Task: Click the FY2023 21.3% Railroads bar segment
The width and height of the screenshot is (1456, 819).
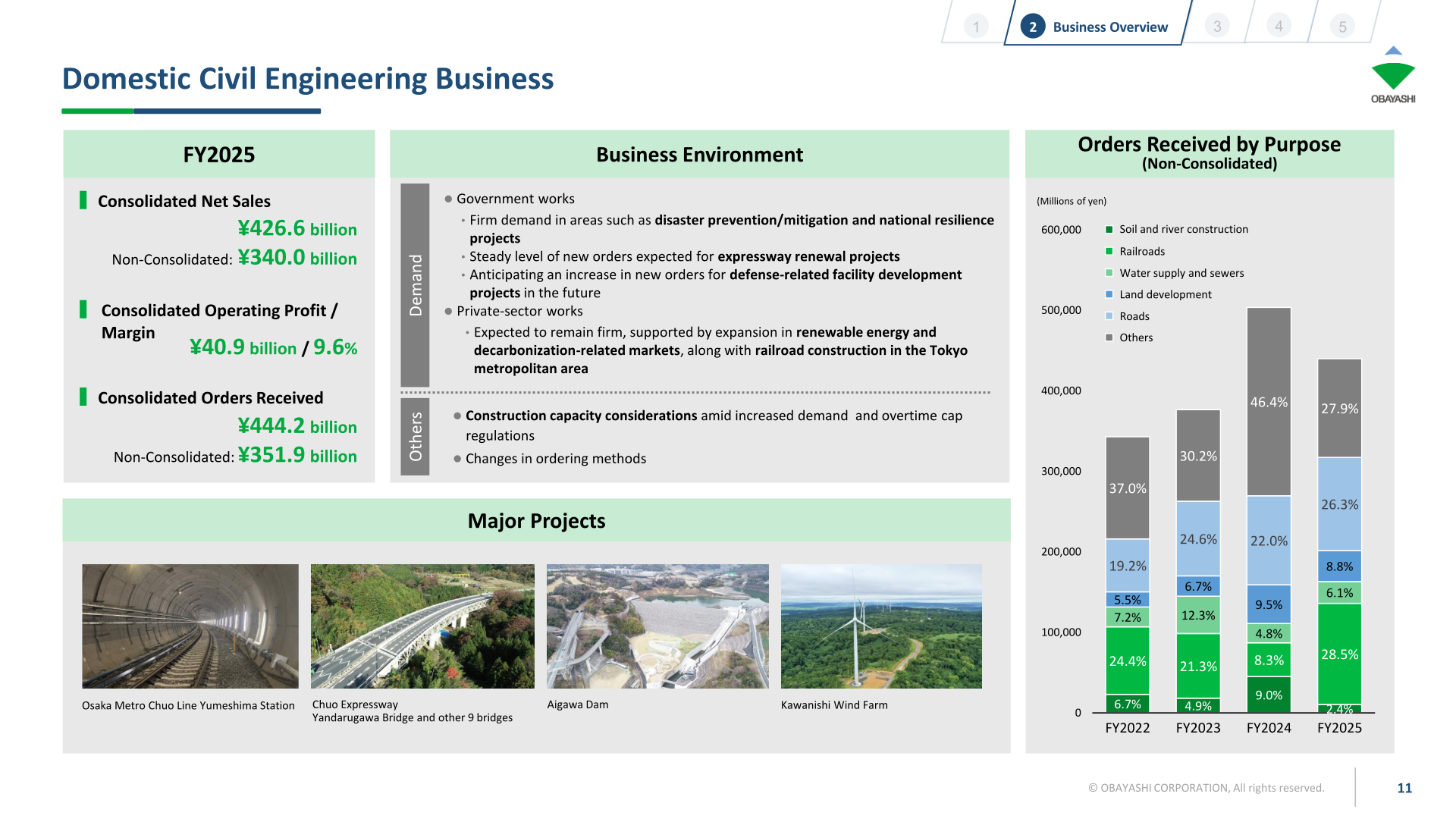Action: pyautogui.click(x=1198, y=667)
